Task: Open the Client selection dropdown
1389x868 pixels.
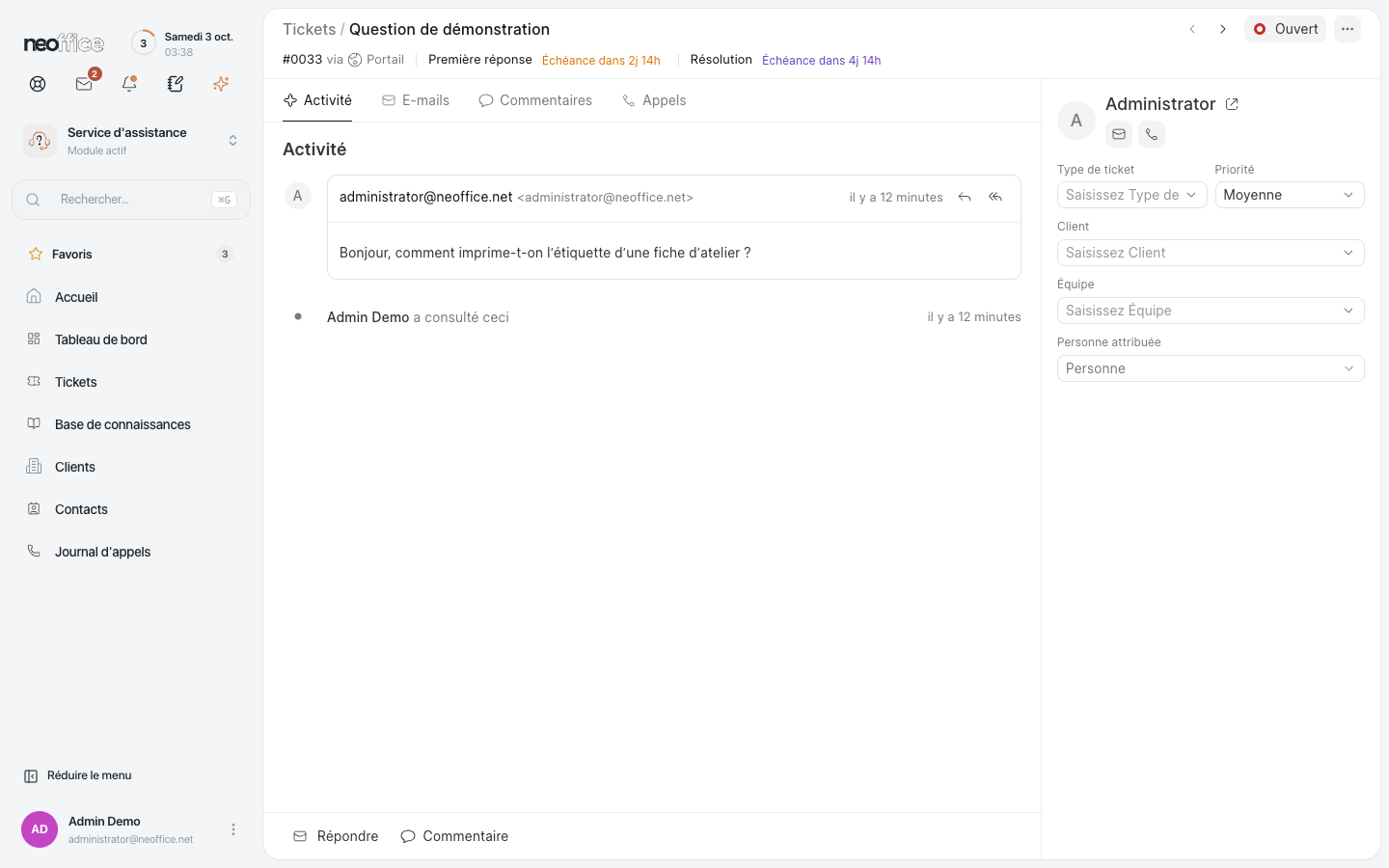Action: [1211, 253]
